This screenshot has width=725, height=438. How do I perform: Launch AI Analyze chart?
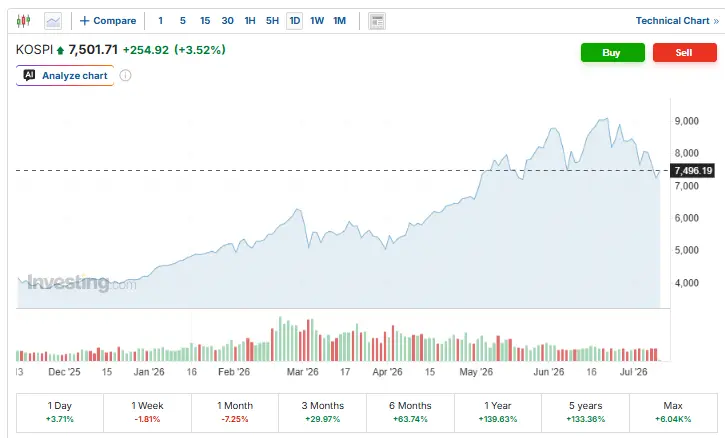tap(65, 75)
